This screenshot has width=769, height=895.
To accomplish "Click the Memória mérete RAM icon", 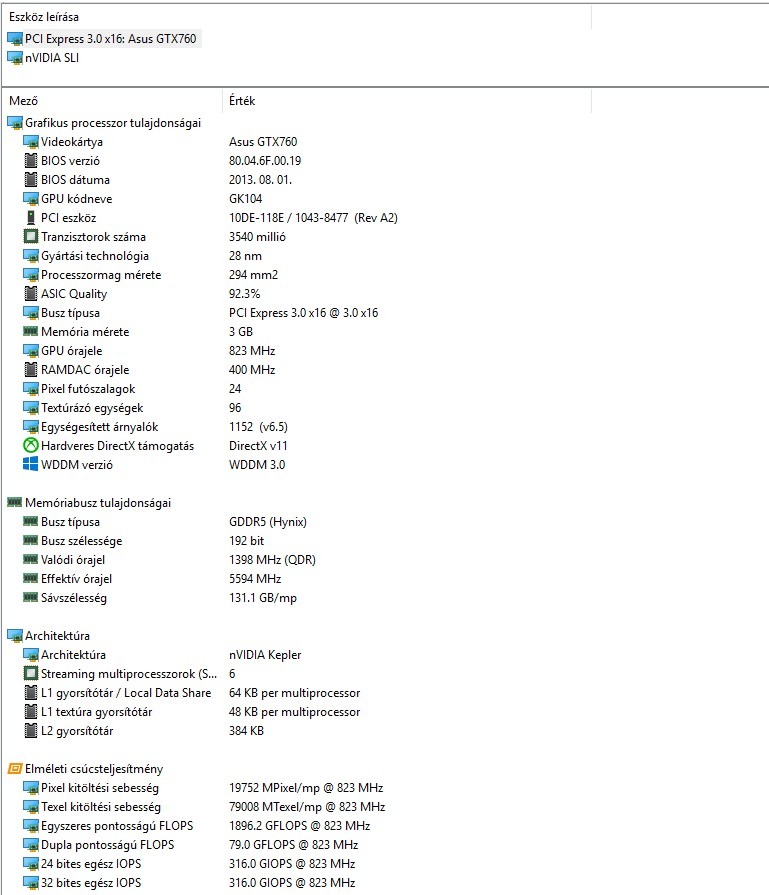I will [x=31, y=331].
